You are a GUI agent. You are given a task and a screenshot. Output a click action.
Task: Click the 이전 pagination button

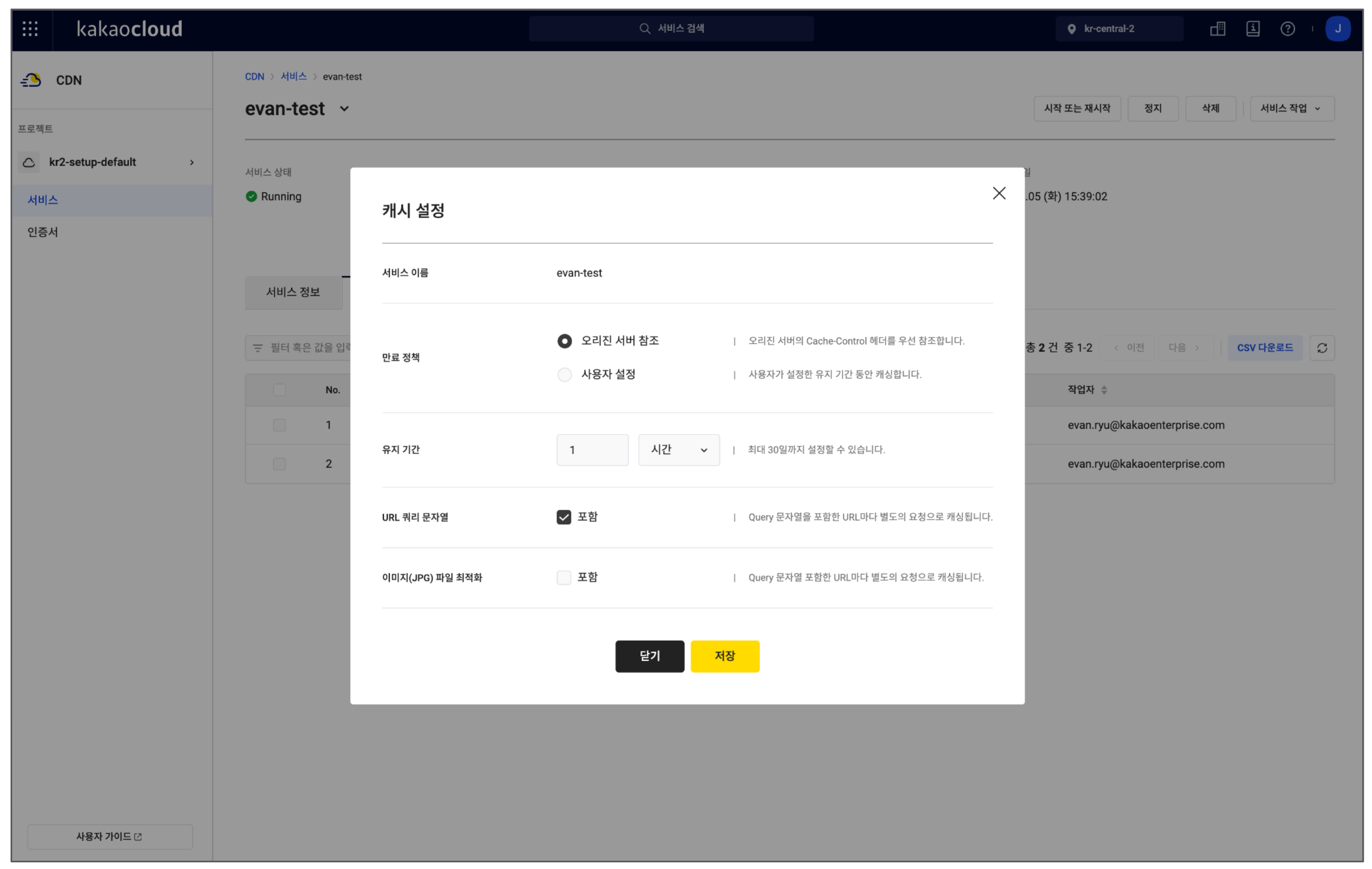[1129, 348]
